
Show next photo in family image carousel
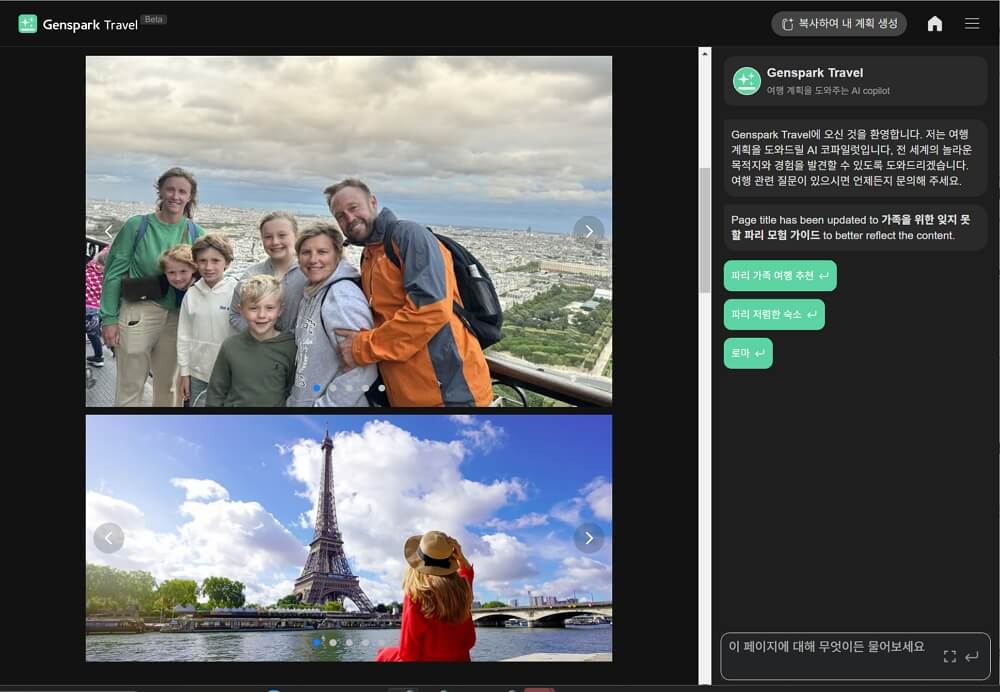589,232
